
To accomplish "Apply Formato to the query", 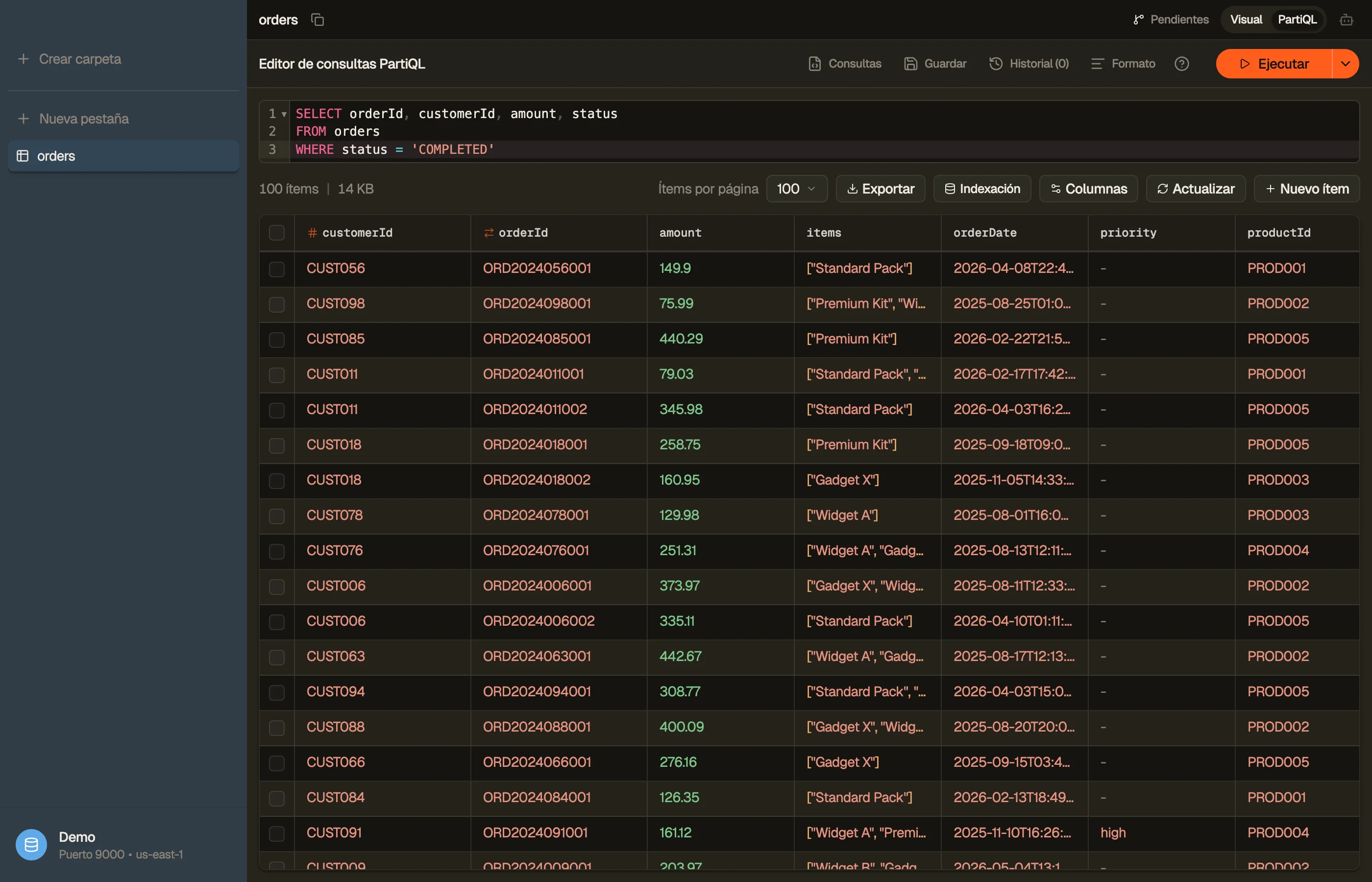I will coord(1123,64).
